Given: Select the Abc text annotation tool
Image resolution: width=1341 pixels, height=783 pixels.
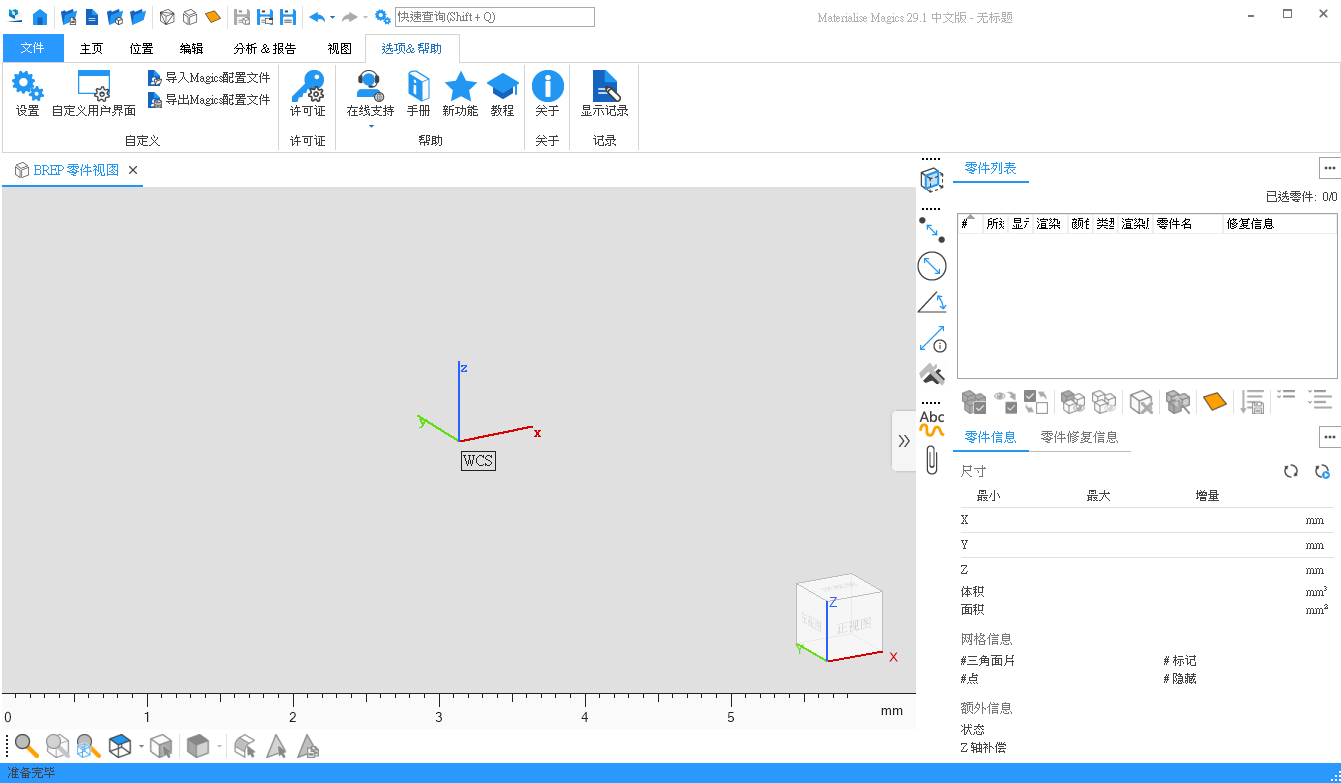Looking at the screenshot, I should tap(932, 423).
